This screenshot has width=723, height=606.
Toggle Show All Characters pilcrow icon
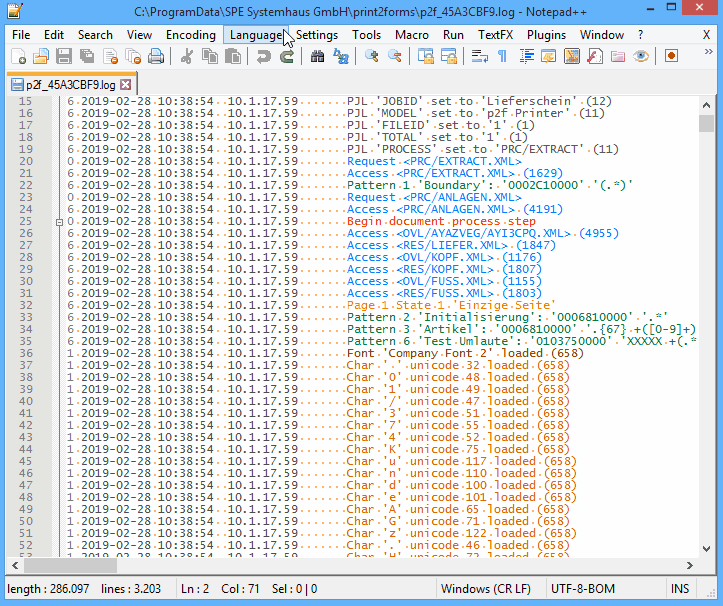pos(502,57)
